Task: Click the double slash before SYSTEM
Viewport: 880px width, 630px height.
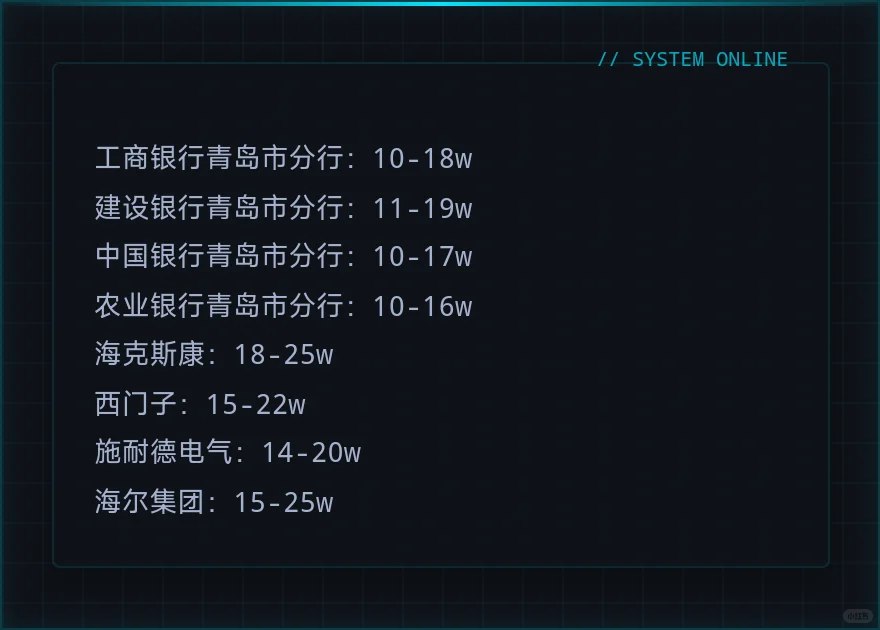Action: [608, 59]
